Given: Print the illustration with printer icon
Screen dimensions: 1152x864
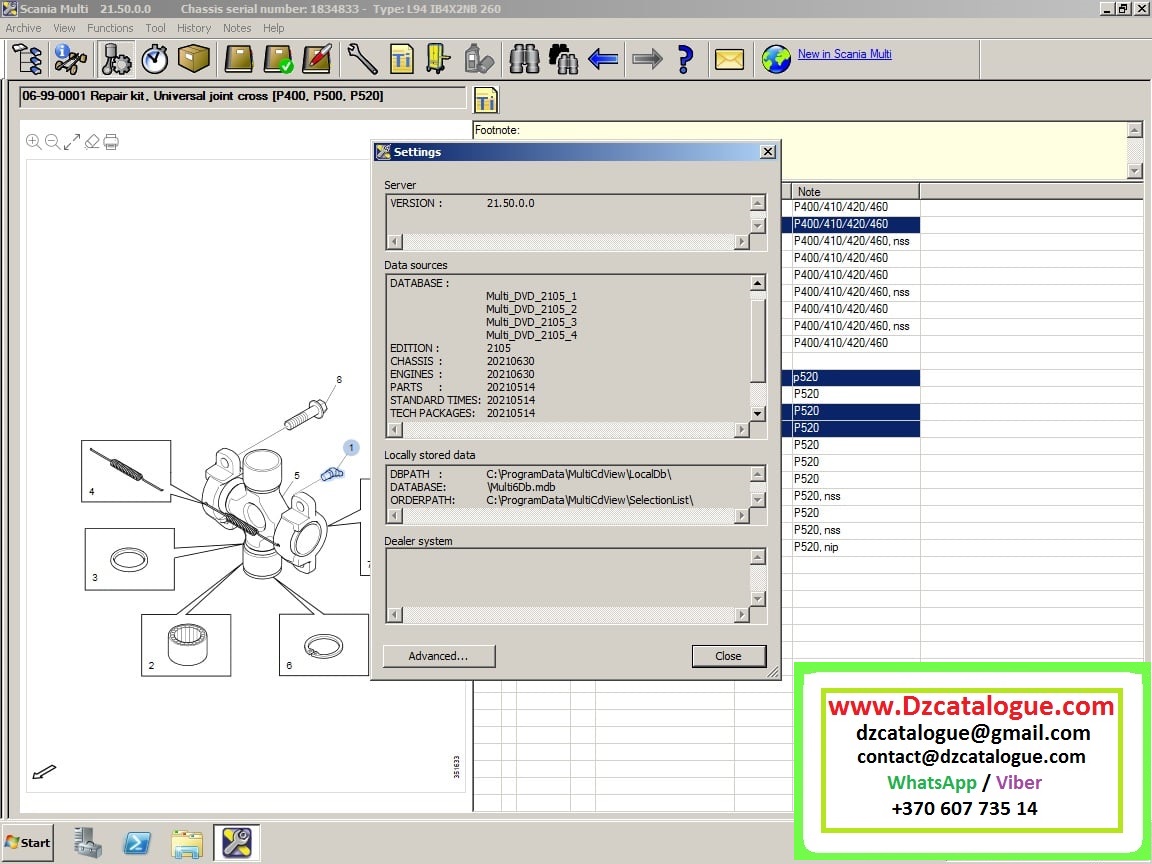Looking at the screenshot, I should 111,142.
